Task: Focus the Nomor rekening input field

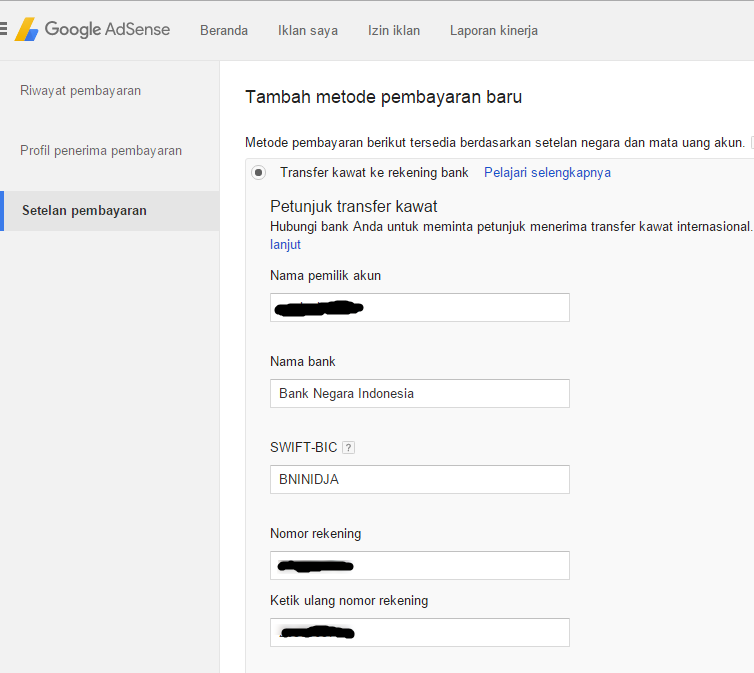Action: (420, 565)
